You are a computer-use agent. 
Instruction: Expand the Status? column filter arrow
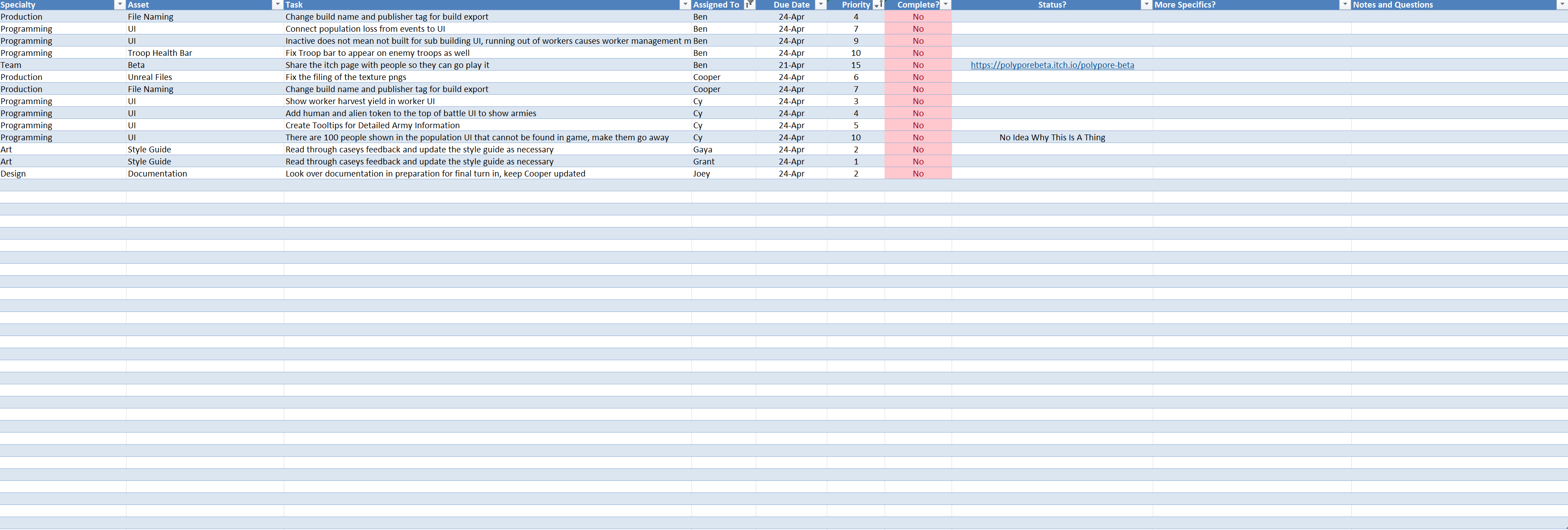[x=1146, y=4]
